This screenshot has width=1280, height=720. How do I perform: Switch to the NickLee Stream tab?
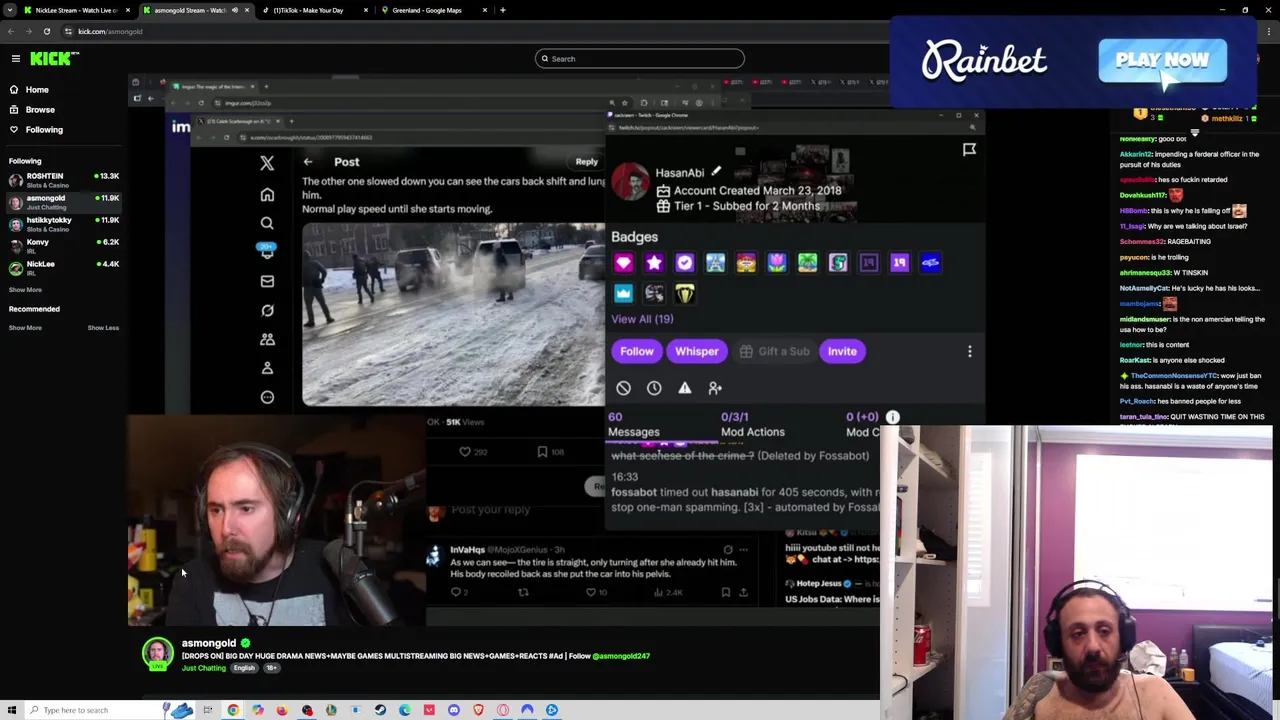coord(75,10)
